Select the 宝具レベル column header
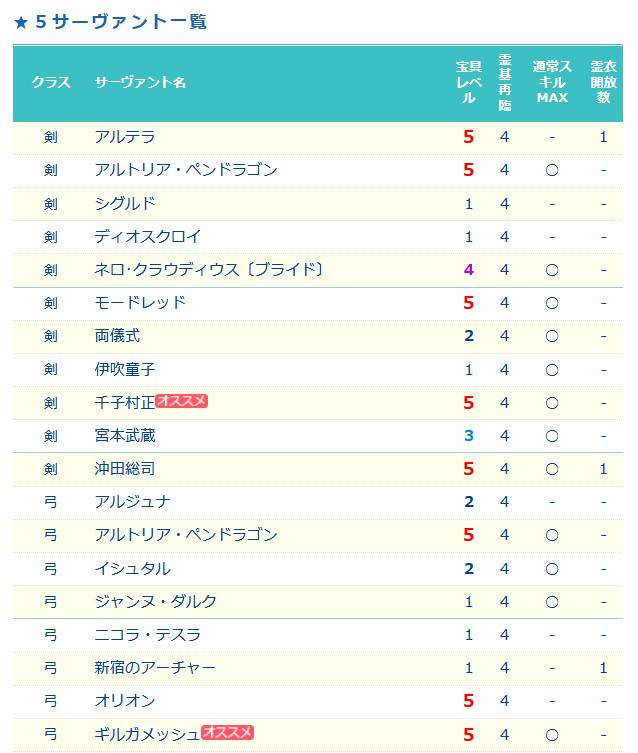The width and height of the screenshot is (638, 753). click(469, 82)
